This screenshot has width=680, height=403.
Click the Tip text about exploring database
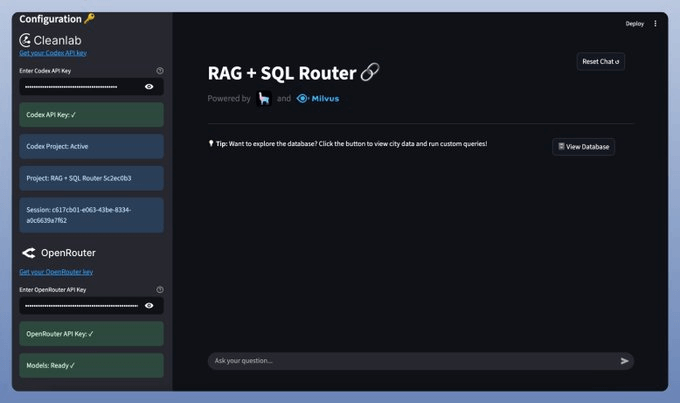coord(352,144)
